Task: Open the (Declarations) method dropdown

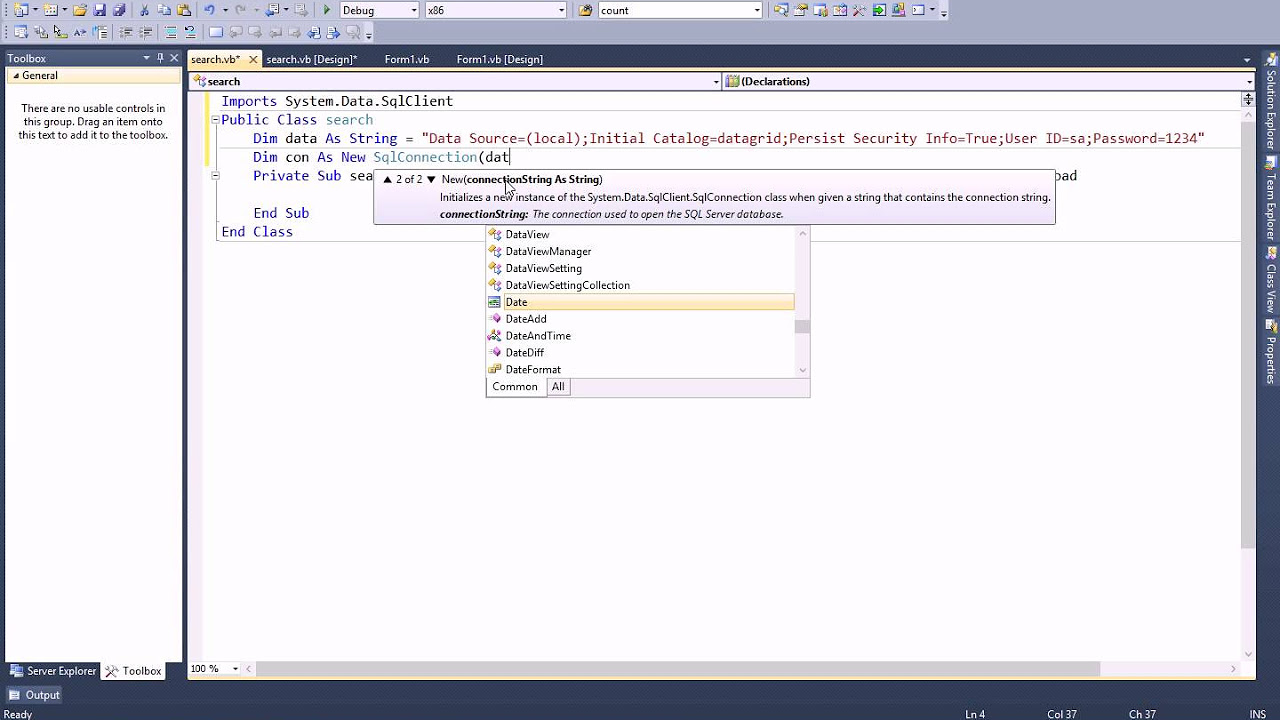Action: point(1249,82)
